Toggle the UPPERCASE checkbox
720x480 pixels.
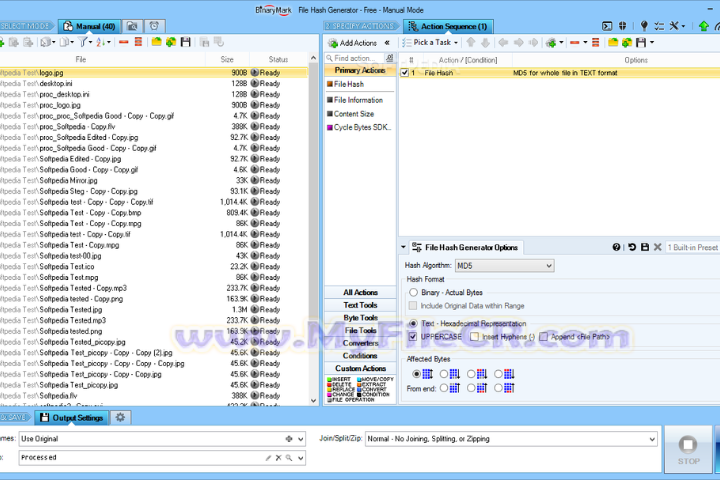[413, 337]
